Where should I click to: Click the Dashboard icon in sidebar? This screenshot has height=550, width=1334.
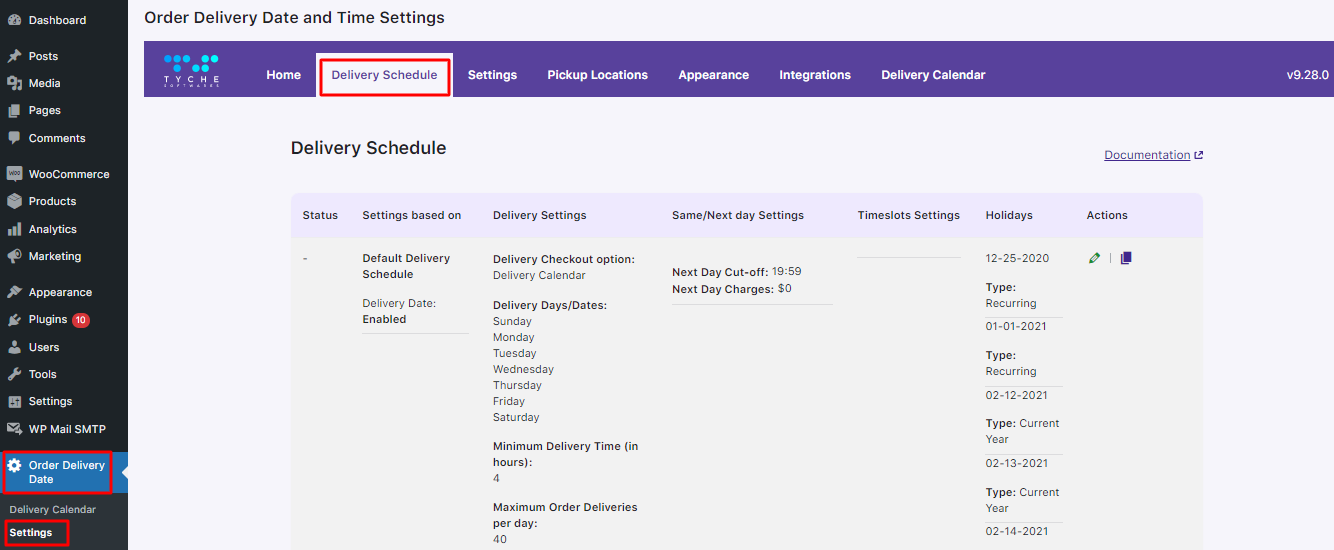pyautogui.click(x=14, y=20)
